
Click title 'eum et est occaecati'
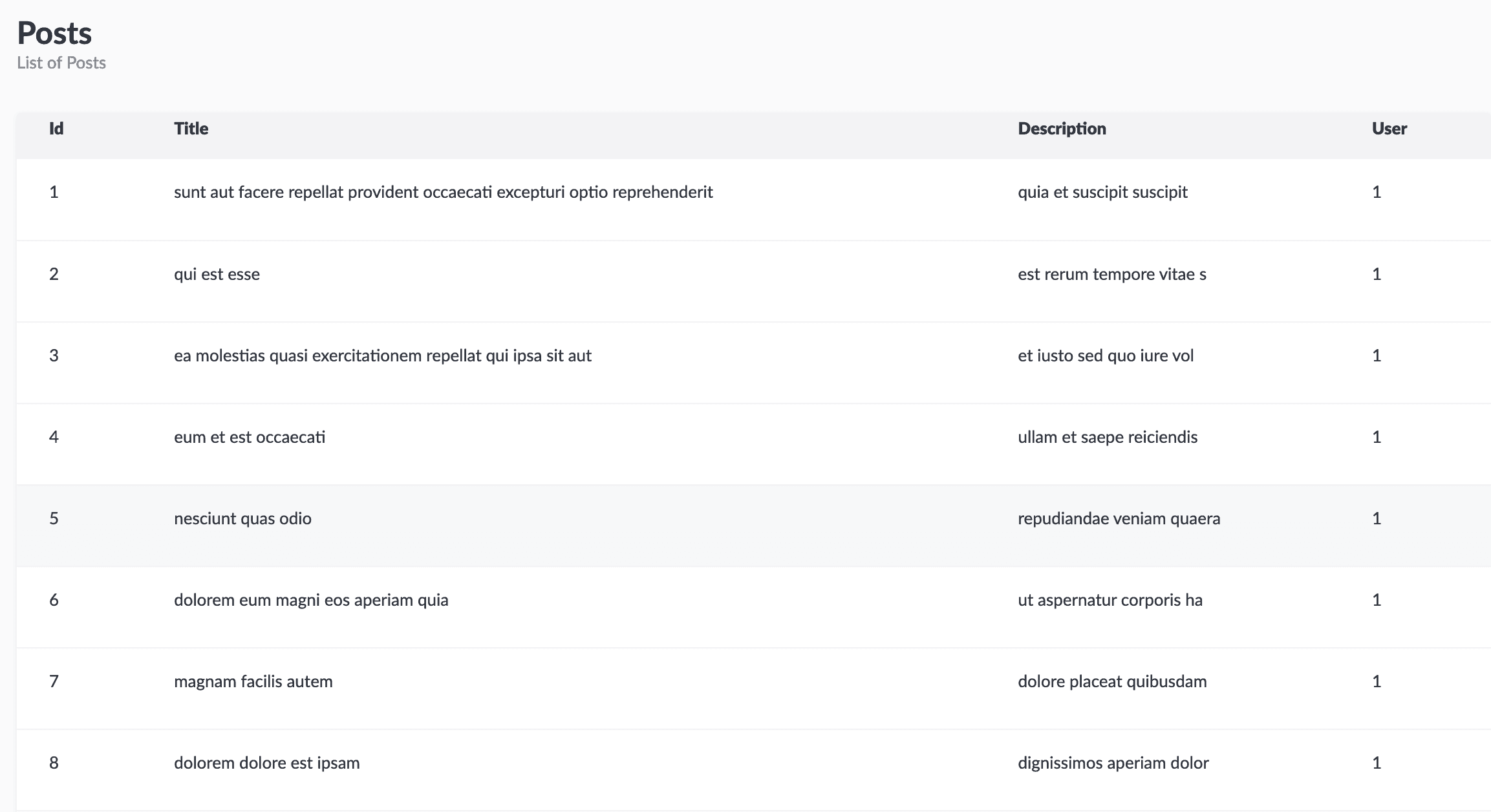pyautogui.click(x=250, y=436)
